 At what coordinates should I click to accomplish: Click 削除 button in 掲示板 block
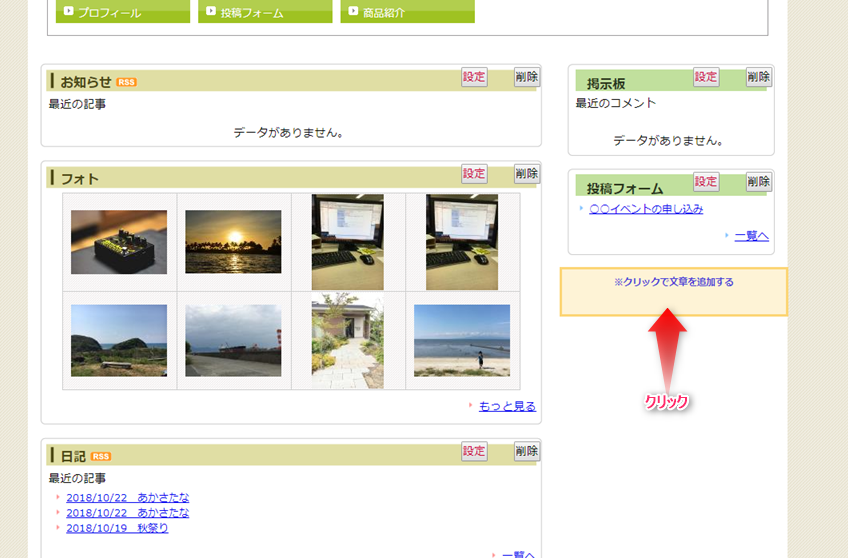(x=758, y=77)
